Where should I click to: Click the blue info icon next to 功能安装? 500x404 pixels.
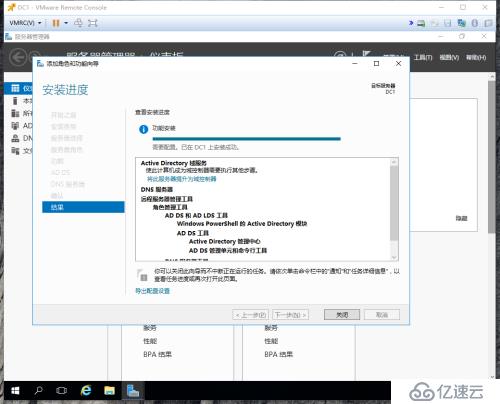143,129
